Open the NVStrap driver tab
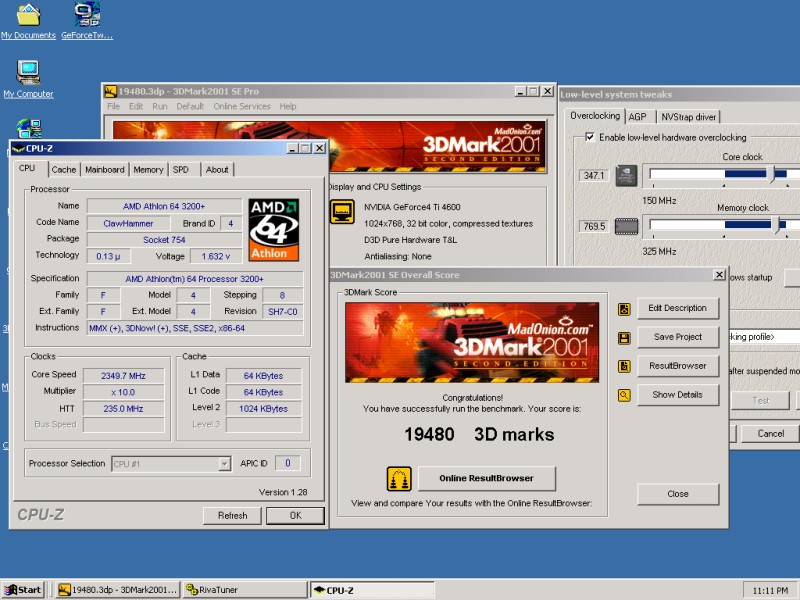800x600 pixels. click(688, 117)
